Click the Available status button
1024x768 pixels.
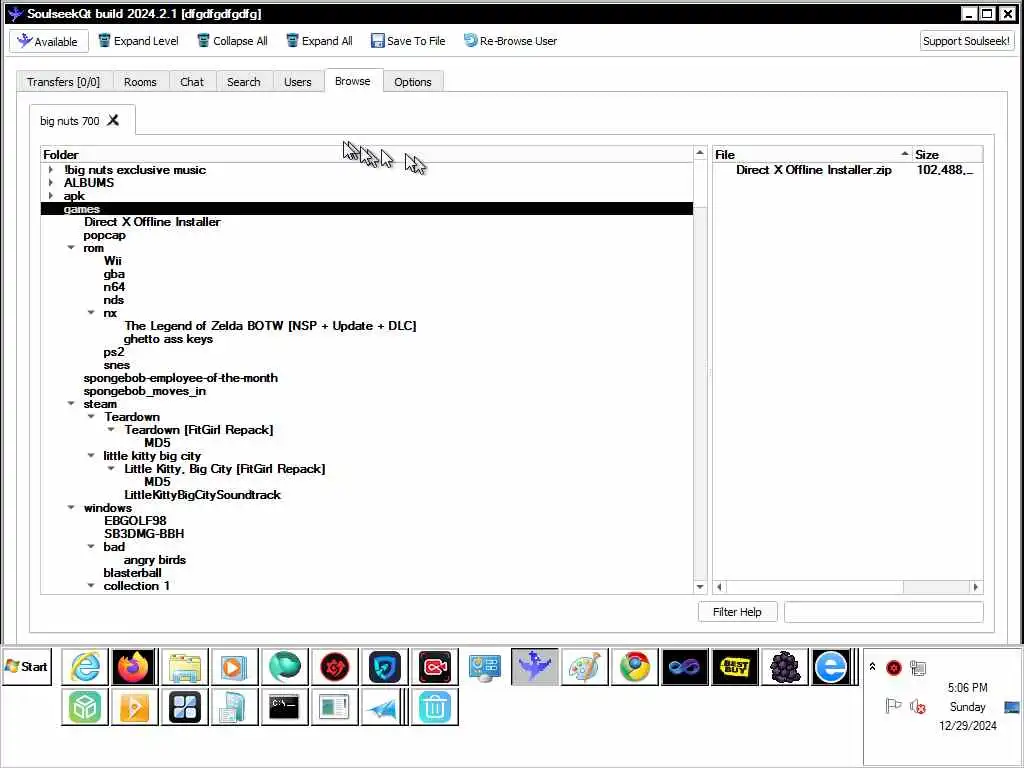[x=48, y=41]
